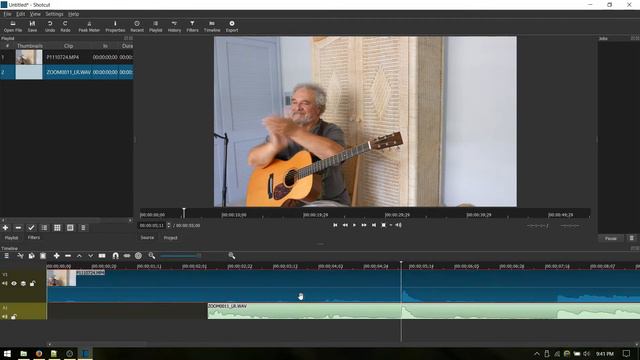Toggle scrub while dragging
Screen dimensions: 640x360
[x=127, y=256]
